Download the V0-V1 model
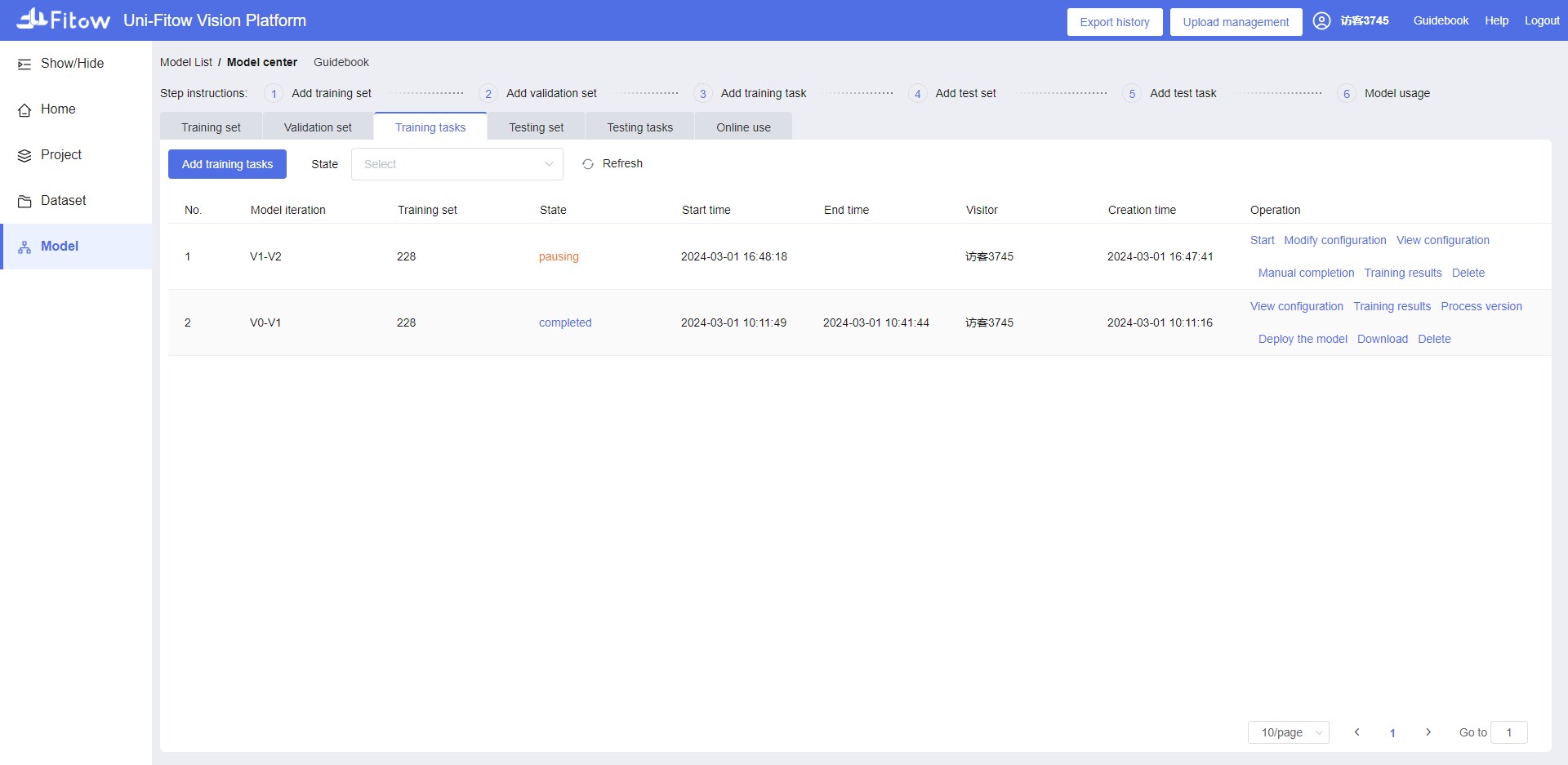 (1383, 339)
